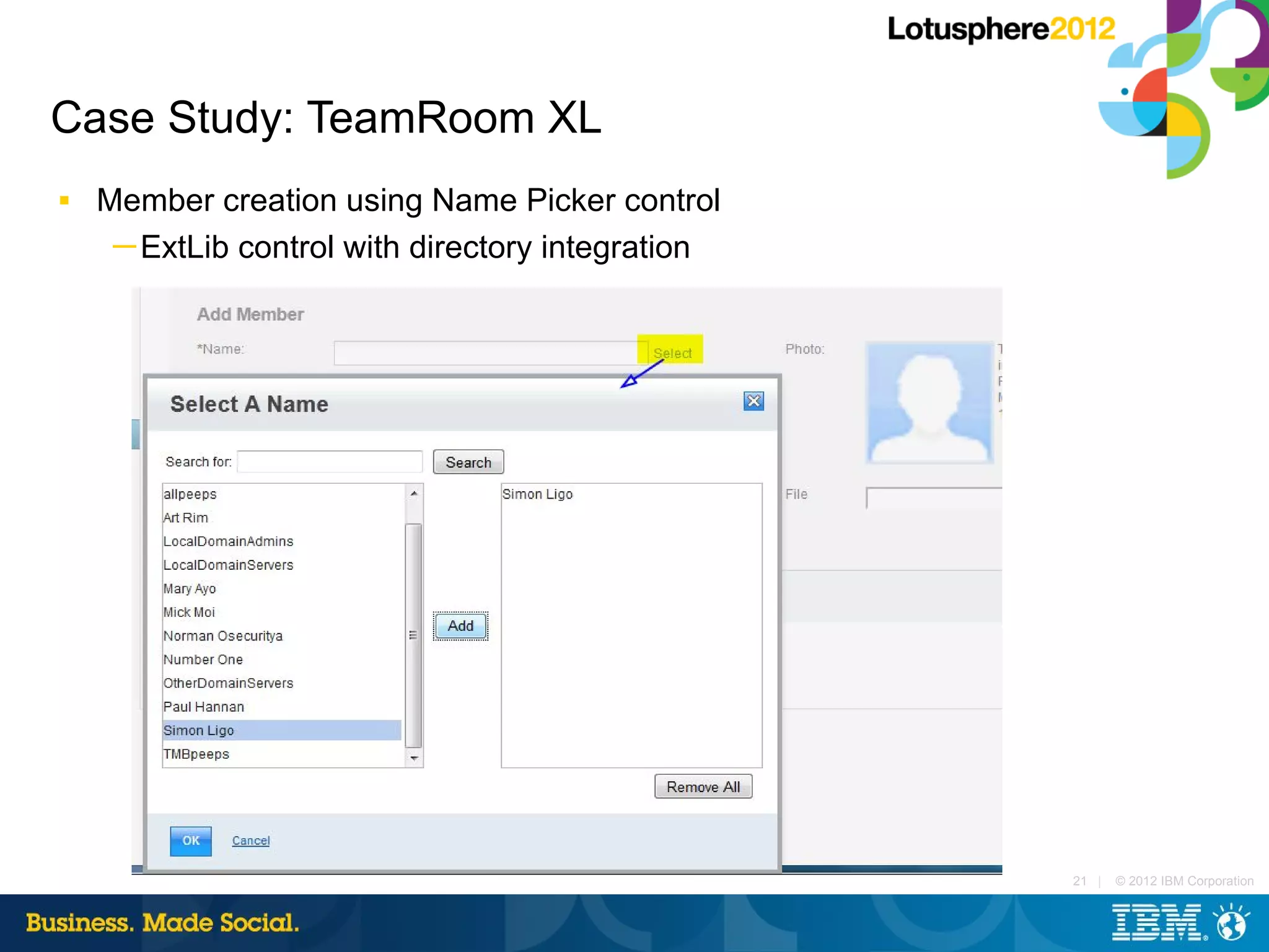Click the Select link next to Name
The width and height of the screenshot is (1269, 952).
point(672,353)
